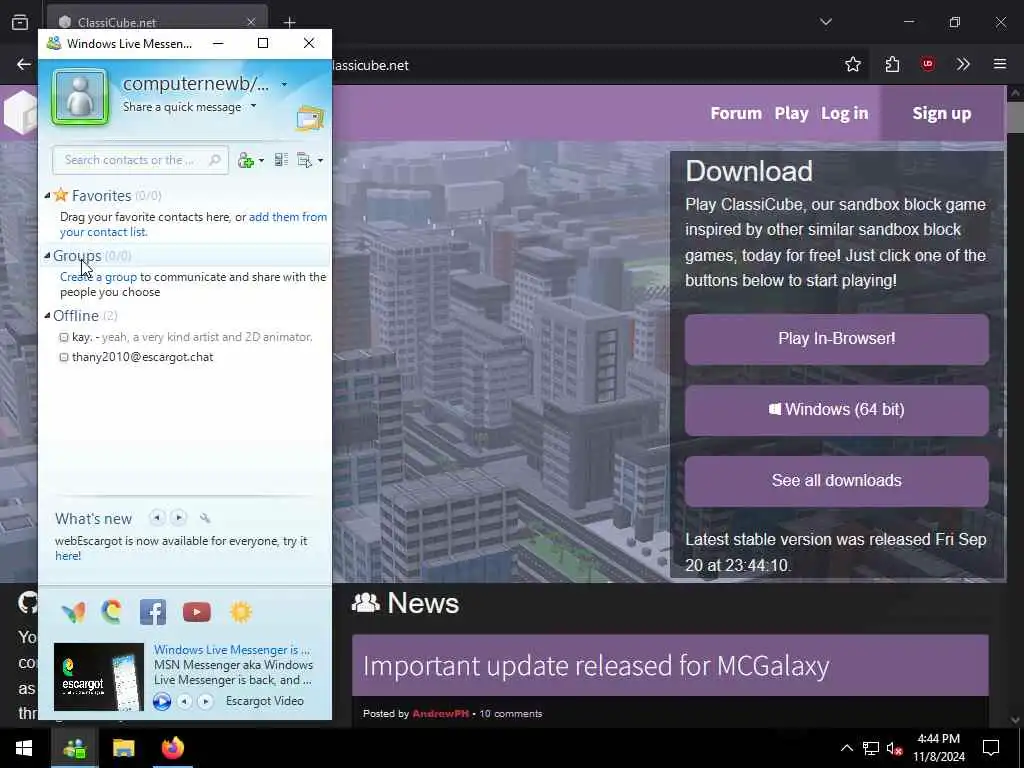Show previous What's new item
Screen dimensions: 1024x768
coord(157,518)
